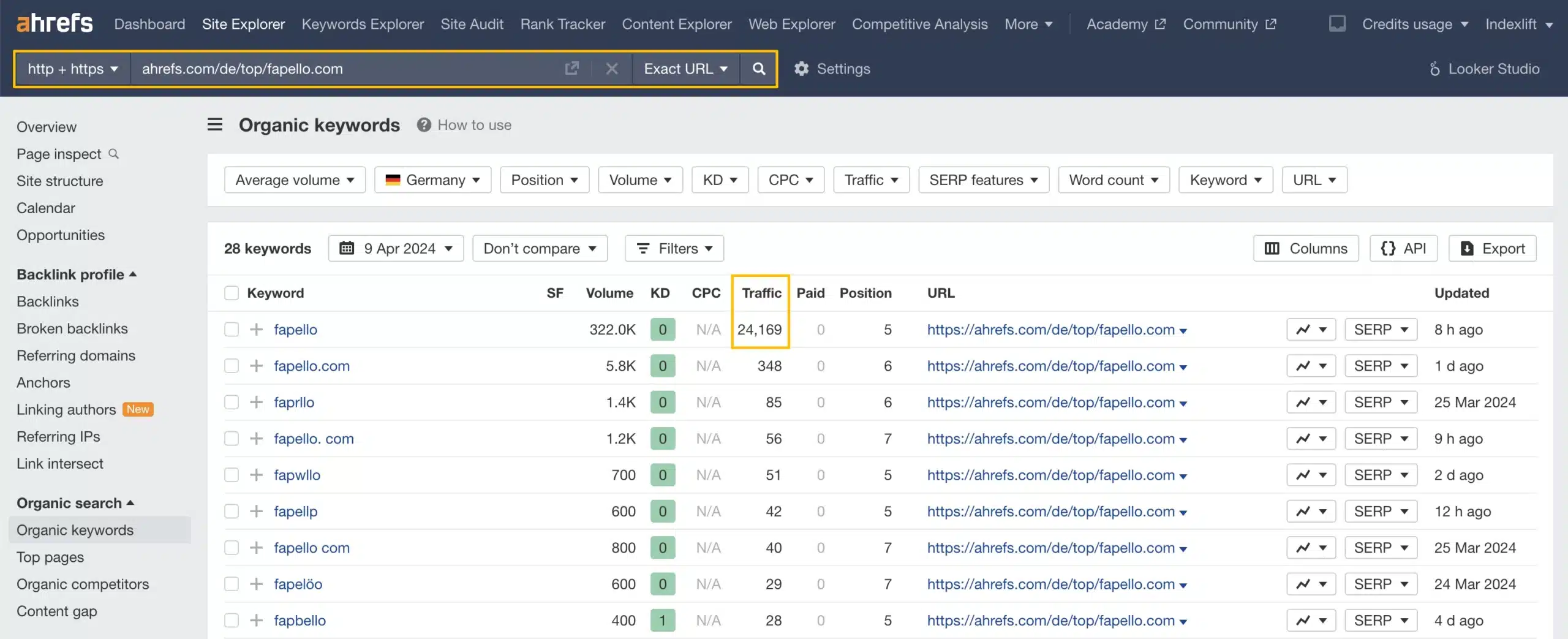Expand the plus icon for fapello.com keyword
Viewport: 1568px width, 639px height.
click(256, 366)
